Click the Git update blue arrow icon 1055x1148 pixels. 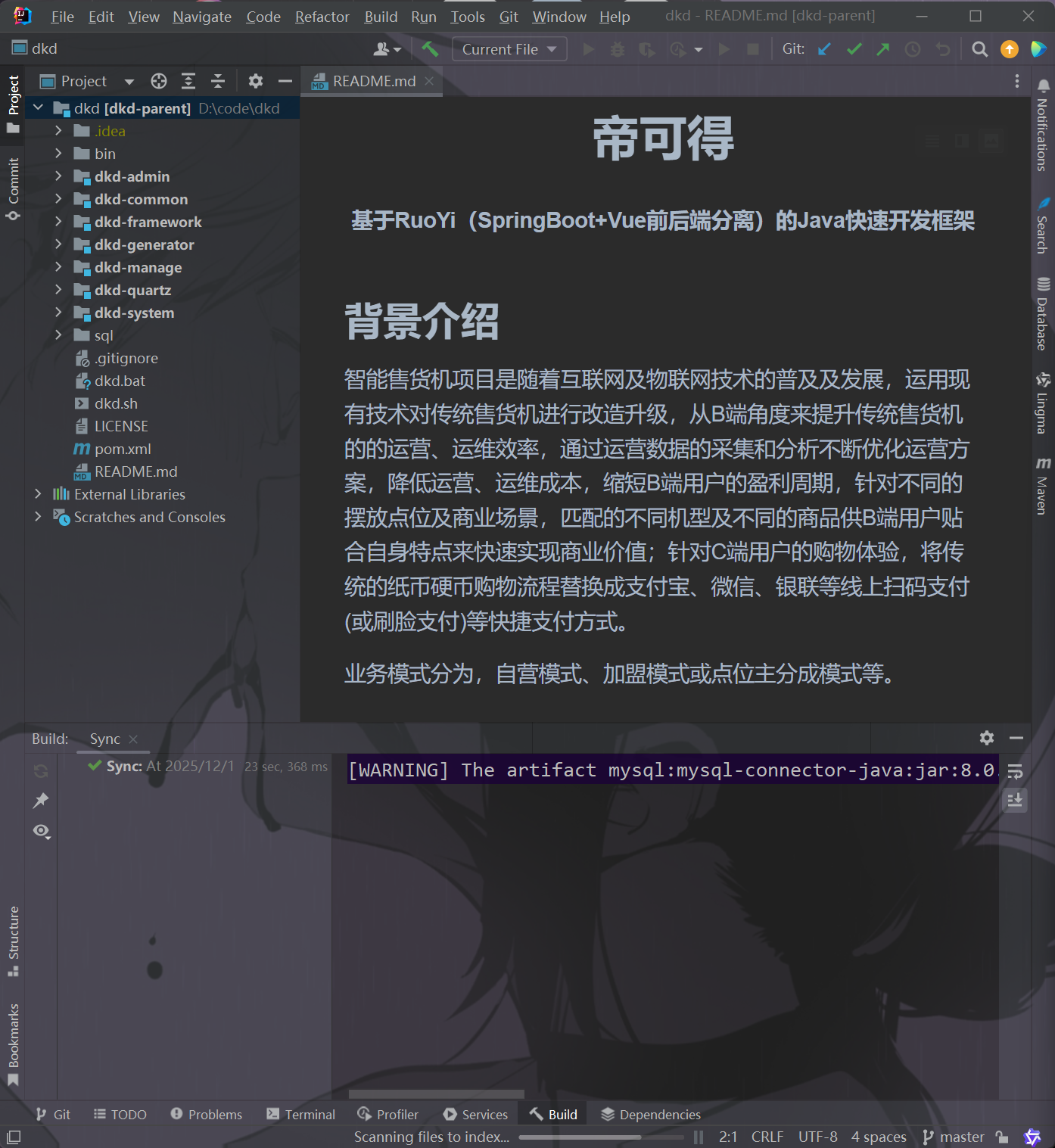pos(823,48)
